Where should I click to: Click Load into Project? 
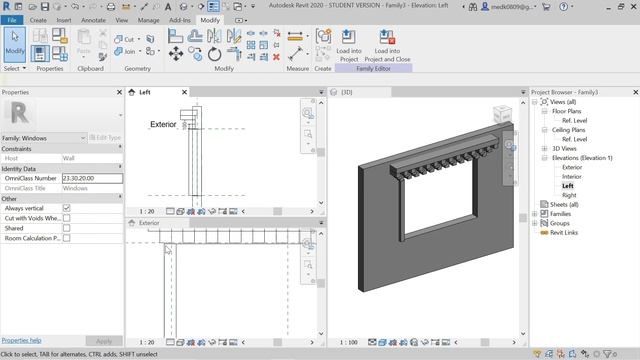pyautogui.click(x=349, y=45)
